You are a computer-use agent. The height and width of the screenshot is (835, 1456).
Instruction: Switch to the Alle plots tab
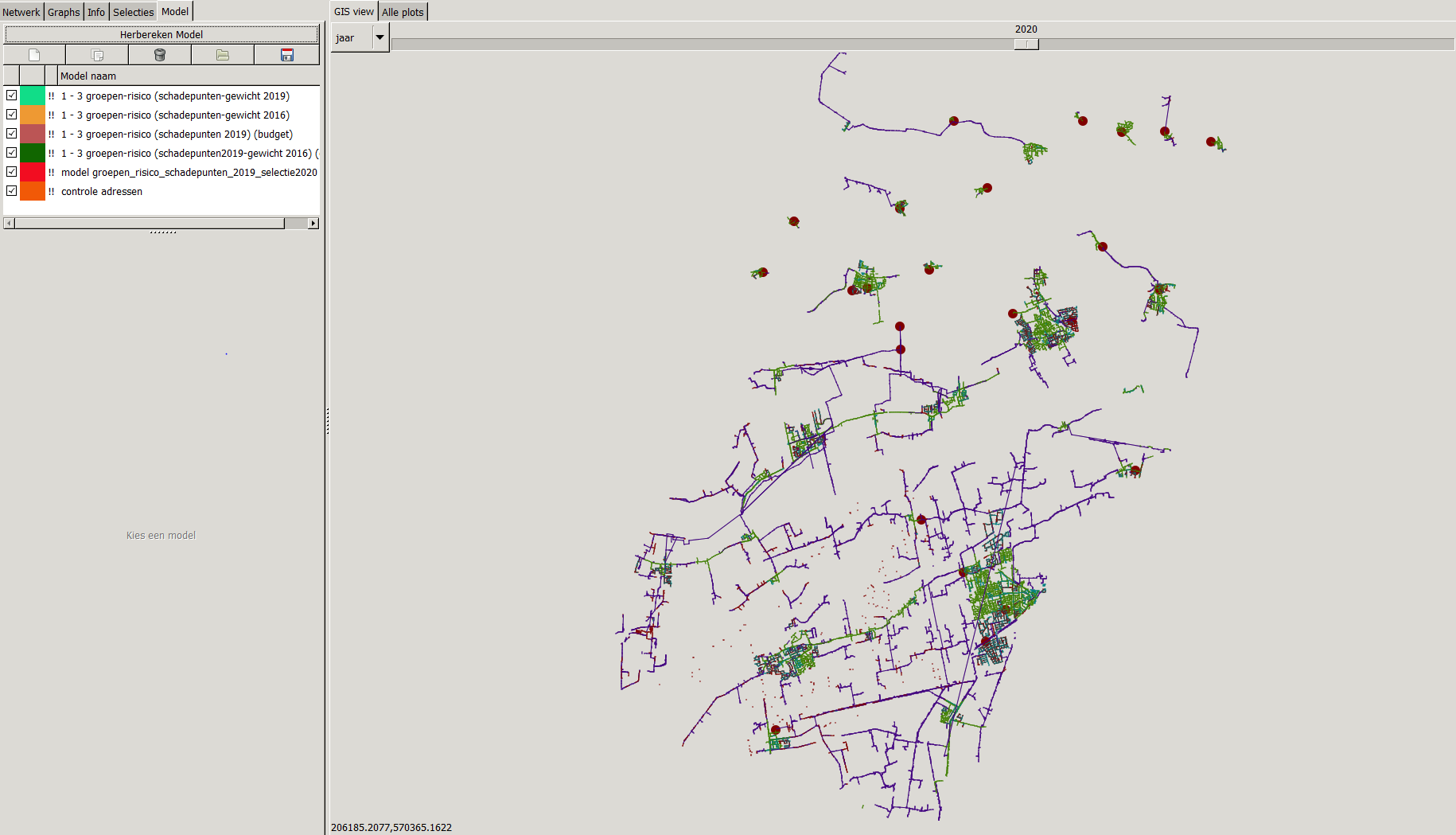[x=403, y=12]
